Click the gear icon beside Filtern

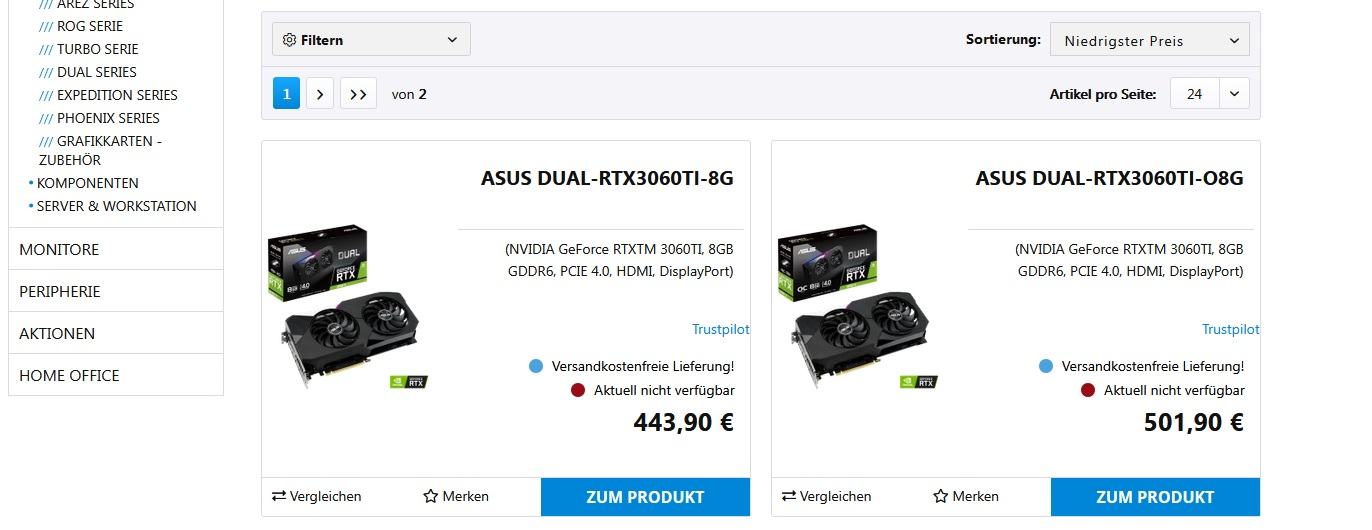[289, 40]
